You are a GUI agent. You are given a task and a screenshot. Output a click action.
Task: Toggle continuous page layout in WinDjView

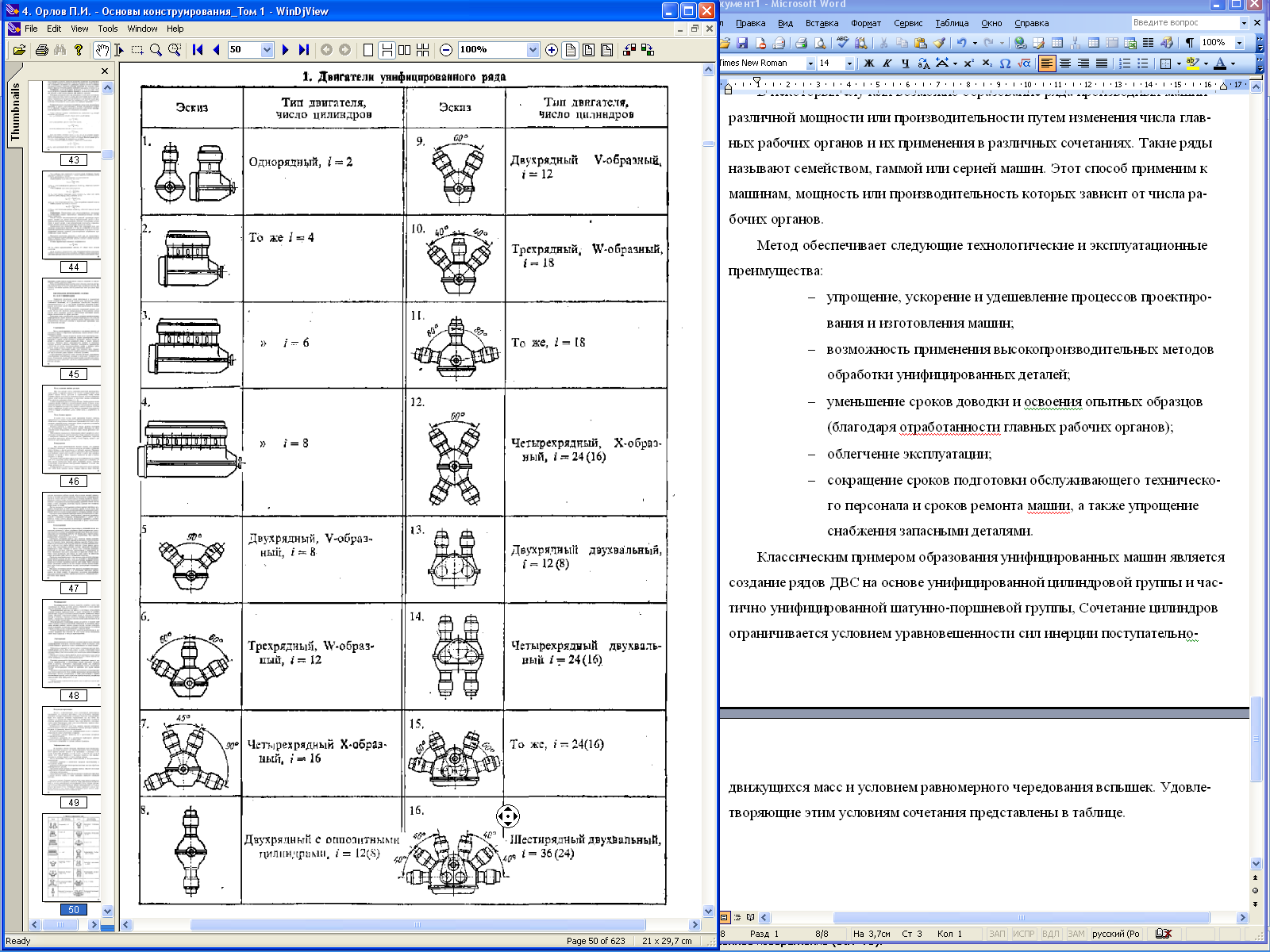387,50
